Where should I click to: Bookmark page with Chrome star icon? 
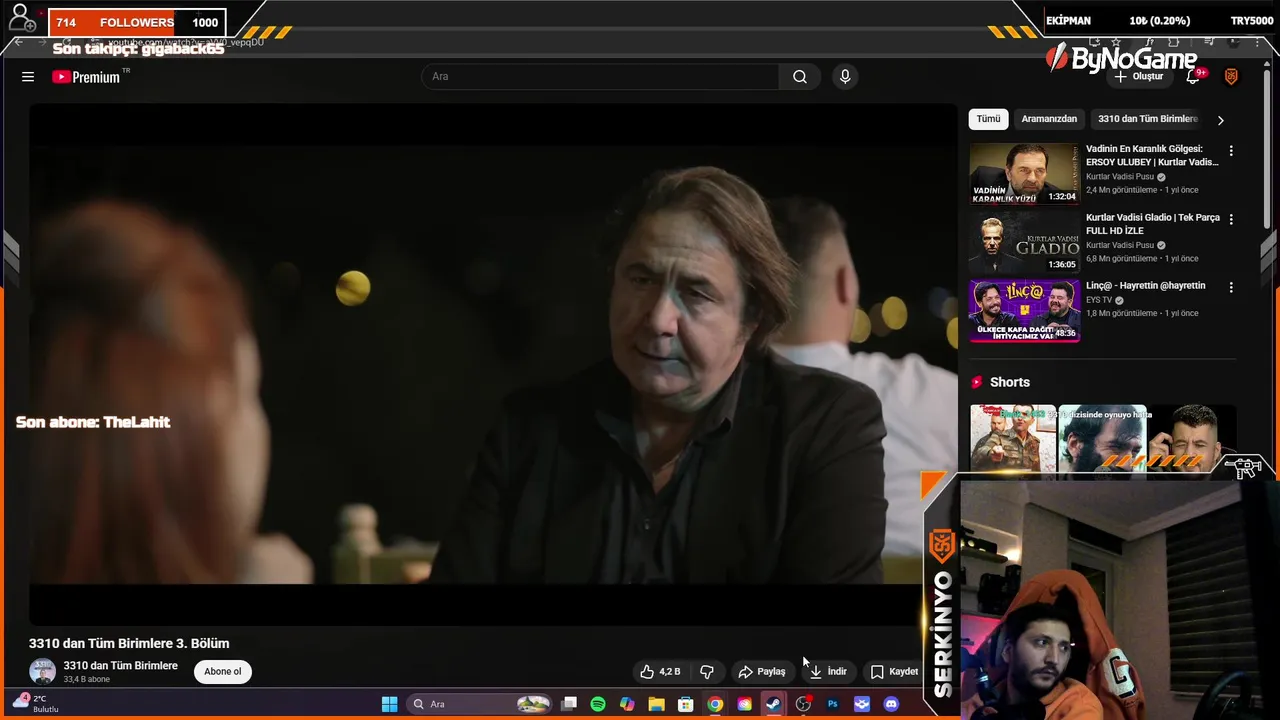(1116, 42)
